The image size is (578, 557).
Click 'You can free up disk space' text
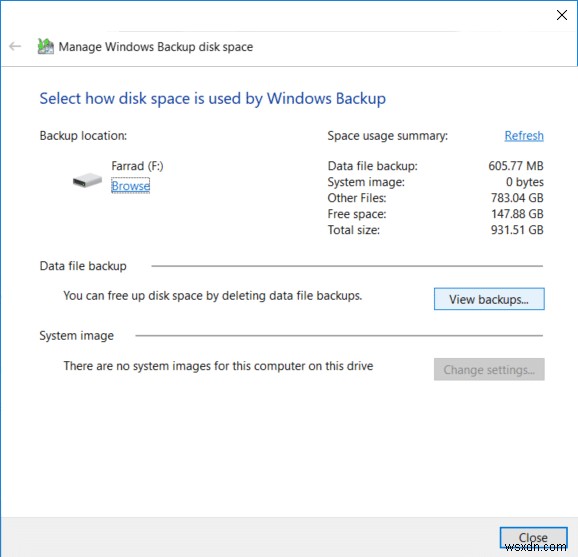pos(212,296)
